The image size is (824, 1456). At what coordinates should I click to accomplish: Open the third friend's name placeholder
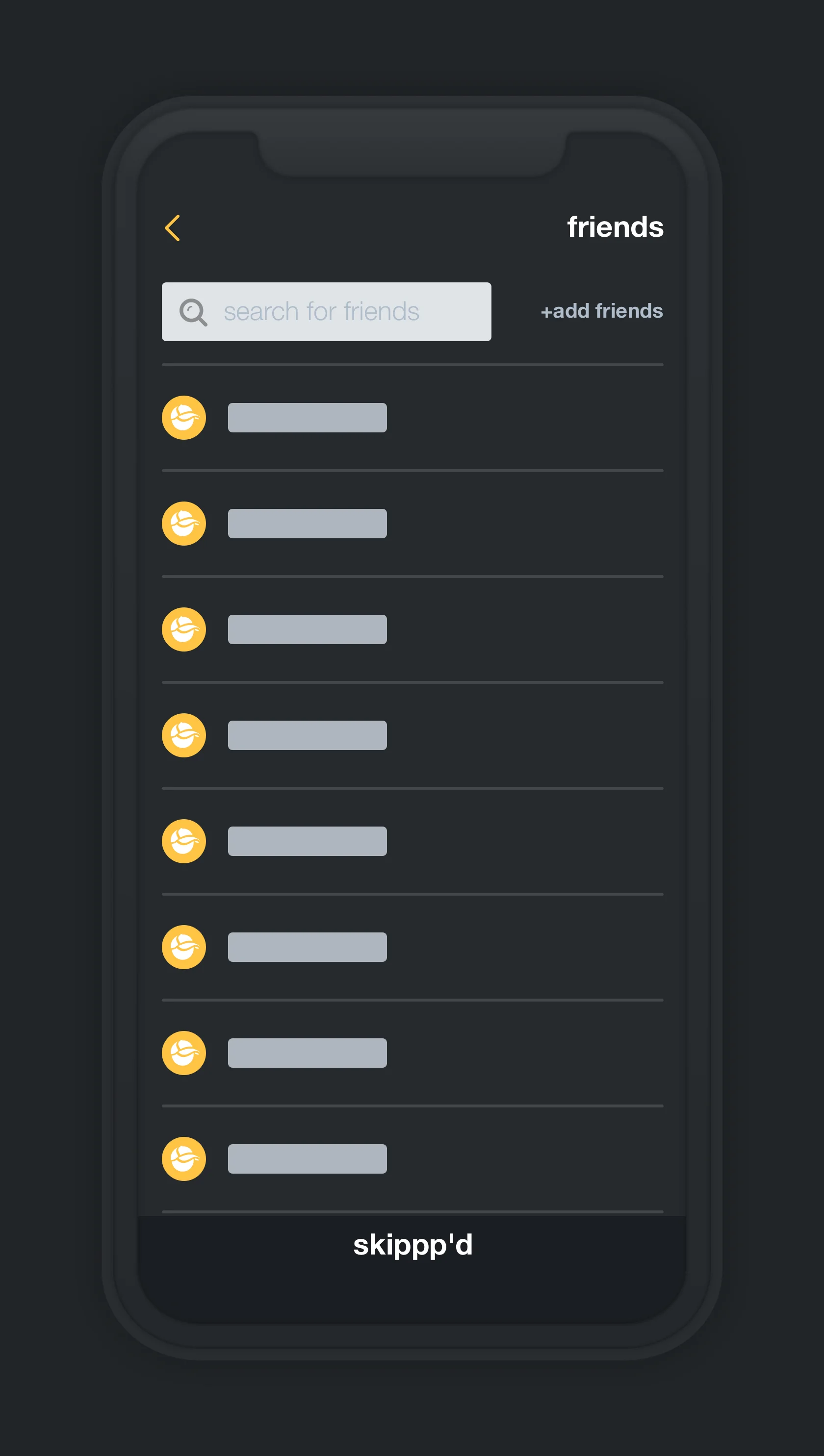click(308, 629)
